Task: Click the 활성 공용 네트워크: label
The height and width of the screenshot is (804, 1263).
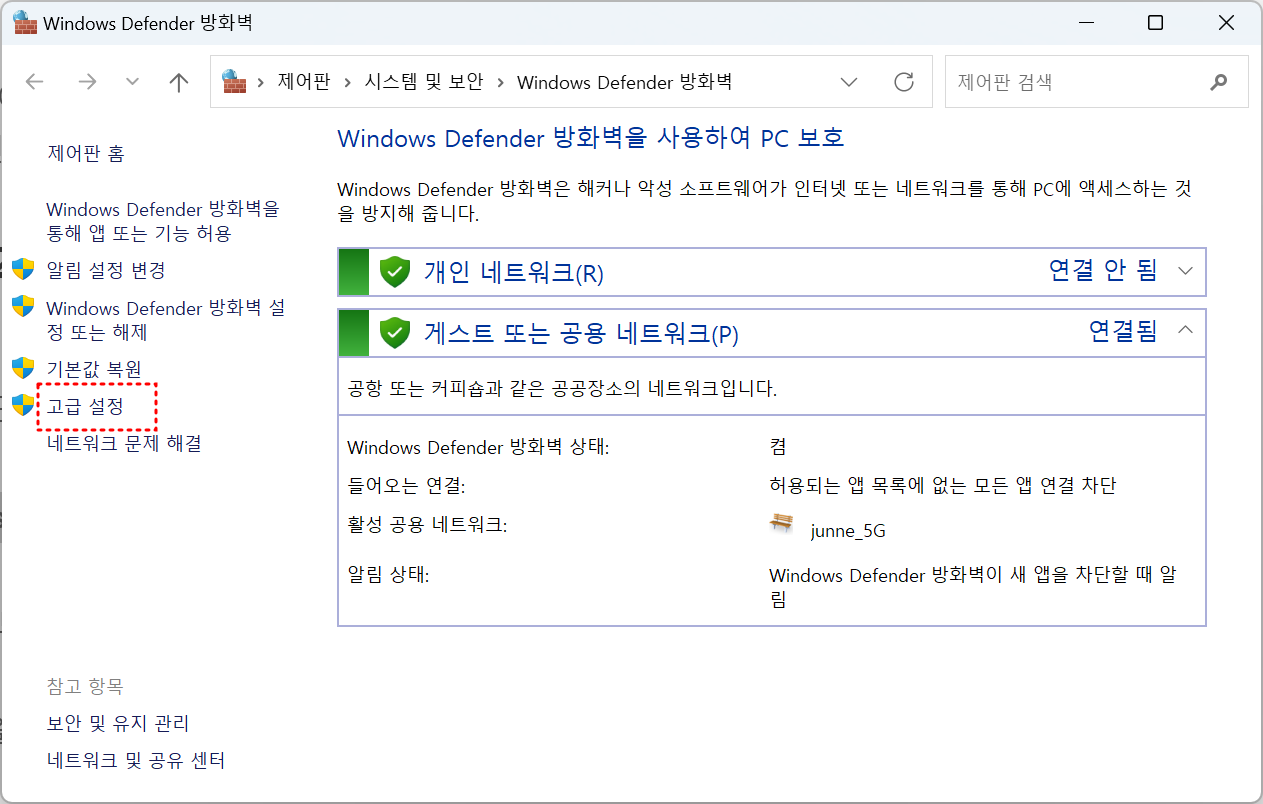Action: tap(427, 524)
